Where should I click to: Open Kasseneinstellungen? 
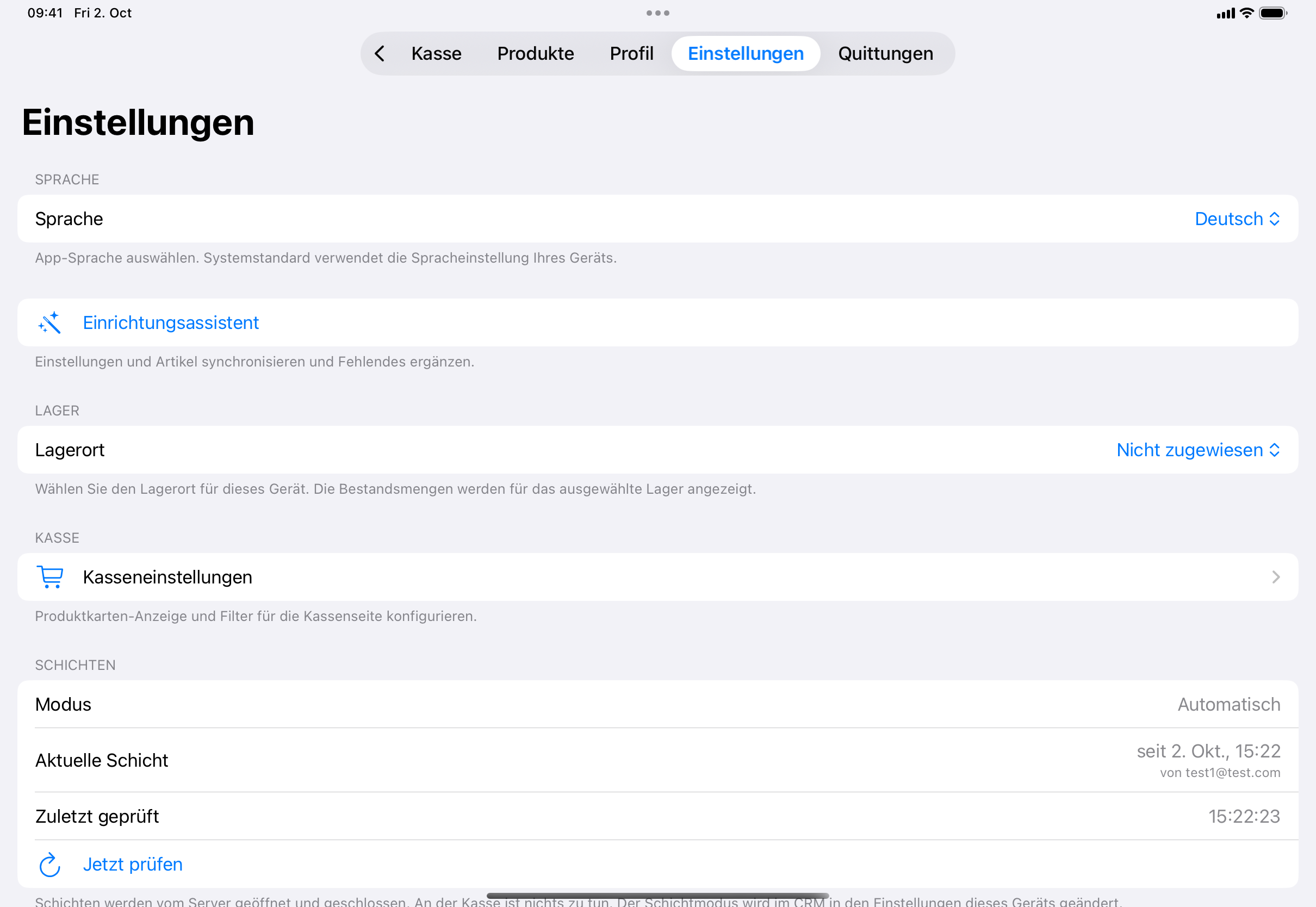[657, 577]
